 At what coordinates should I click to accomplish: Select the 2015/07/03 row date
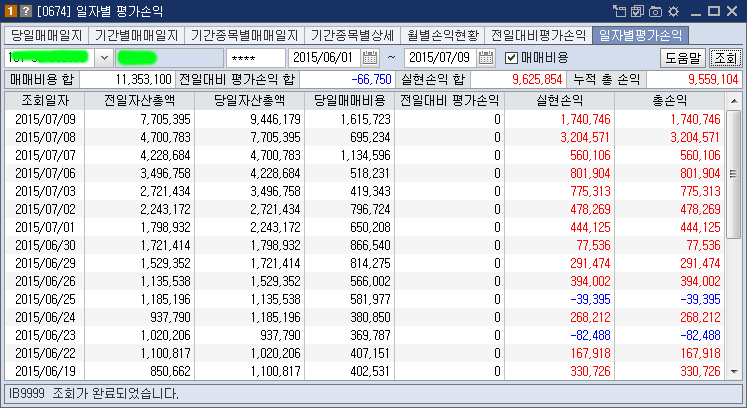[45, 191]
